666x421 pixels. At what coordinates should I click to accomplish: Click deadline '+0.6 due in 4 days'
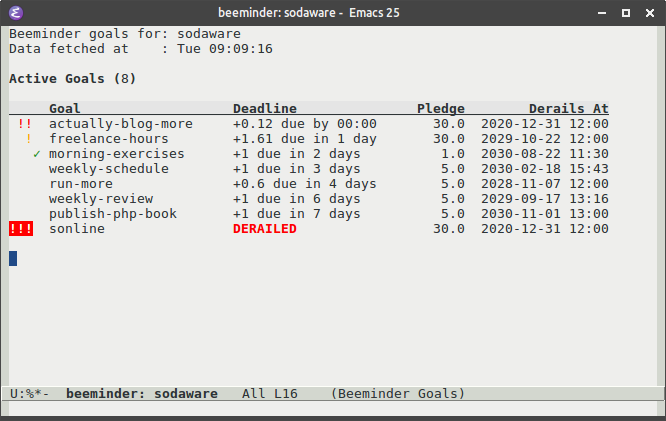(x=305, y=184)
